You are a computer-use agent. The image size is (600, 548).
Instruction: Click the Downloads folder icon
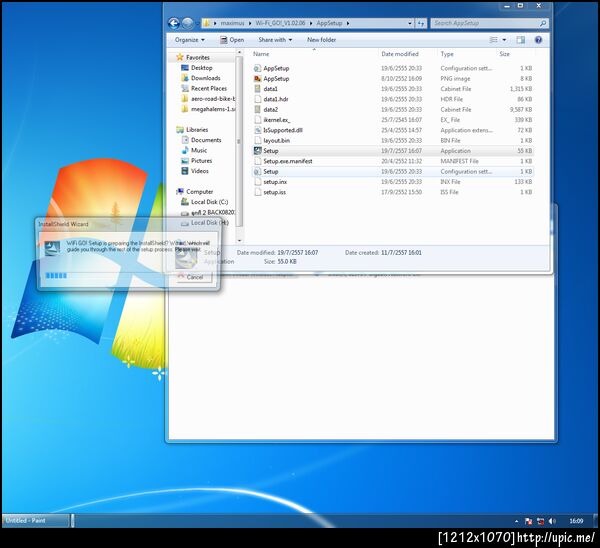tap(185, 78)
